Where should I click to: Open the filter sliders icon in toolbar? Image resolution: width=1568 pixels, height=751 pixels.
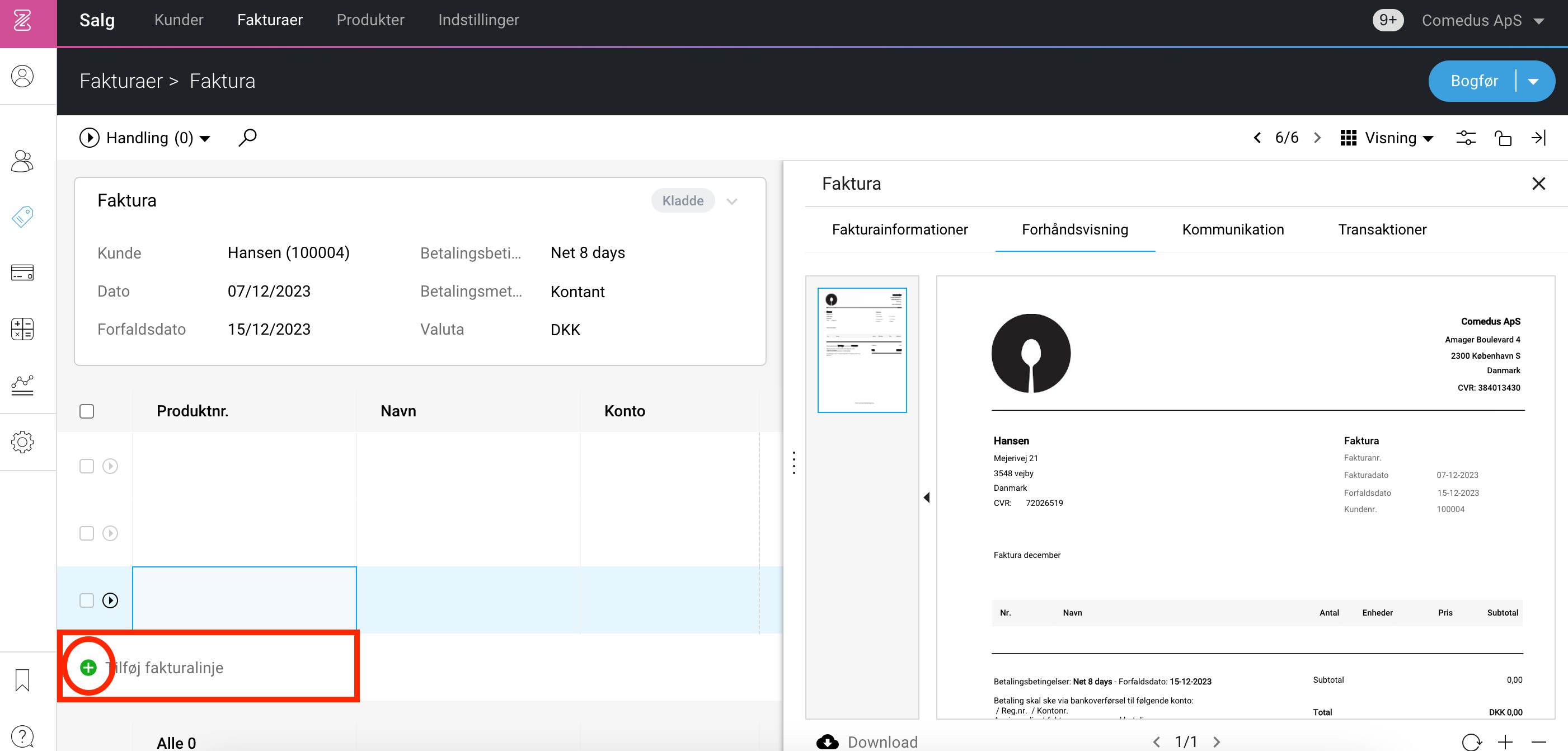[x=1465, y=138]
